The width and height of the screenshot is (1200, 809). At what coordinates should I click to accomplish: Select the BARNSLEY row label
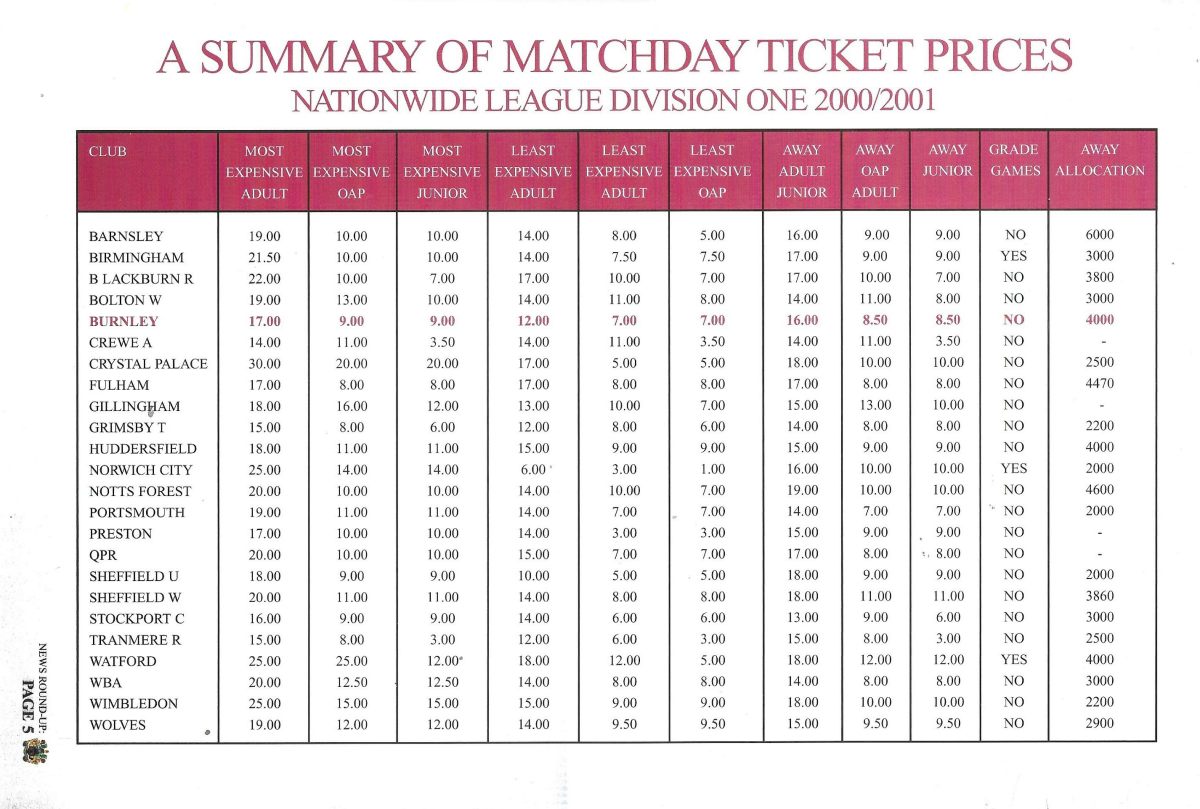pyautogui.click(x=126, y=237)
